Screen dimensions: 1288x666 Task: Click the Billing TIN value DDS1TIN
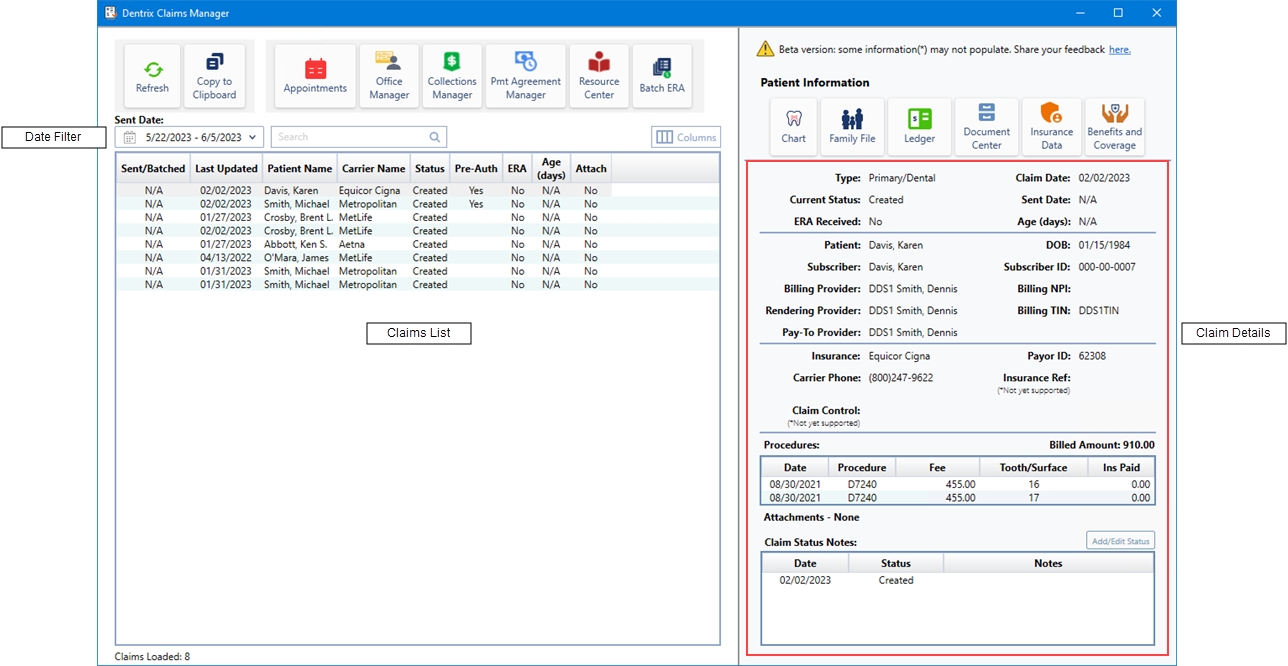click(x=1099, y=311)
